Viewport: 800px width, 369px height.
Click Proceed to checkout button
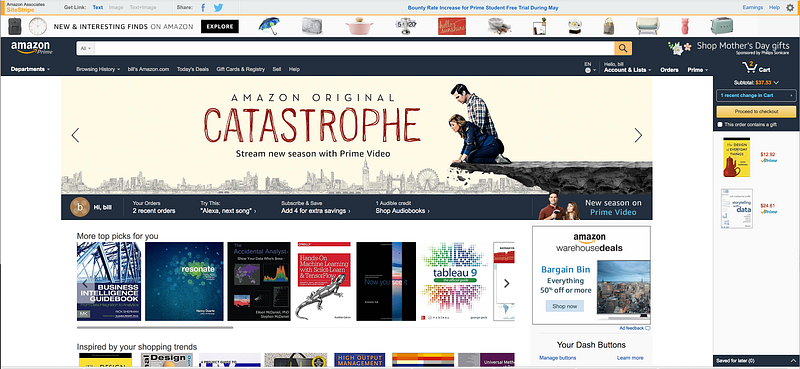coord(756,111)
